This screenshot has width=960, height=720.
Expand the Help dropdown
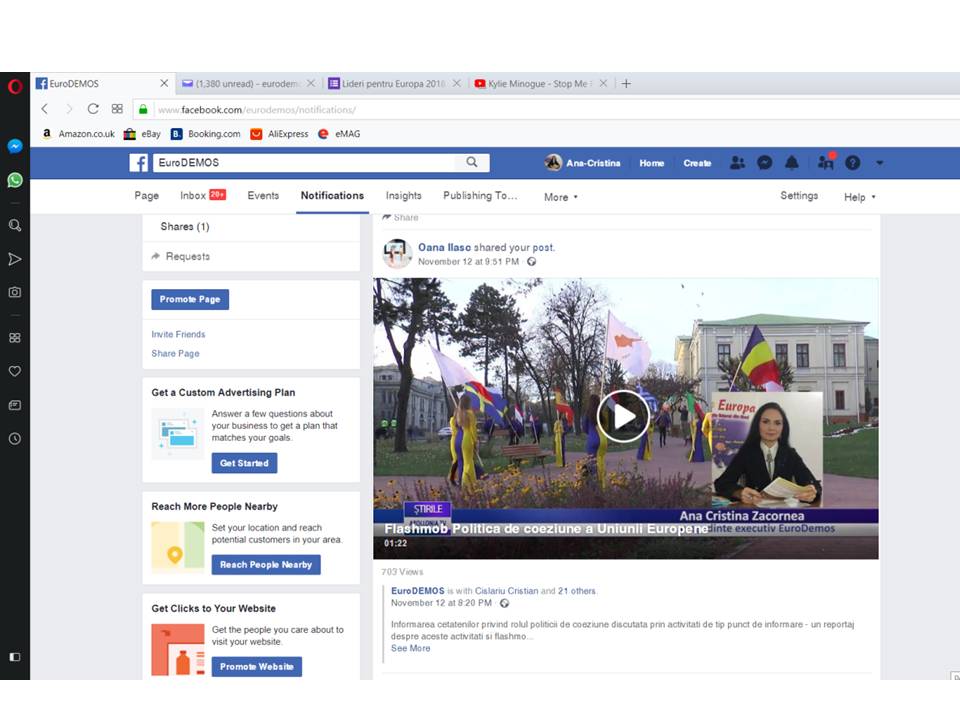click(x=860, y=197)
